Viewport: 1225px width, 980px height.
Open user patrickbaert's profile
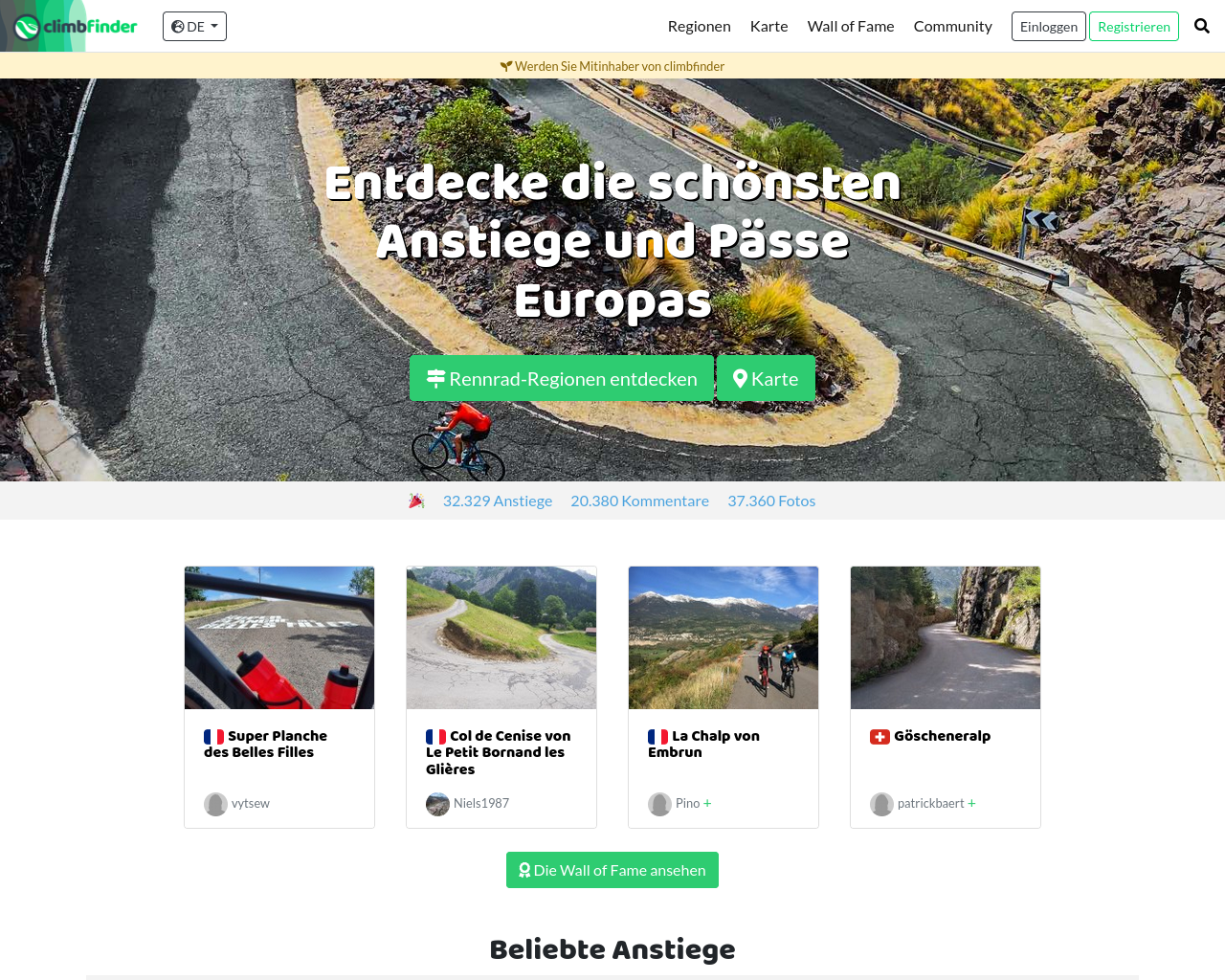click(x=931, y=803)
